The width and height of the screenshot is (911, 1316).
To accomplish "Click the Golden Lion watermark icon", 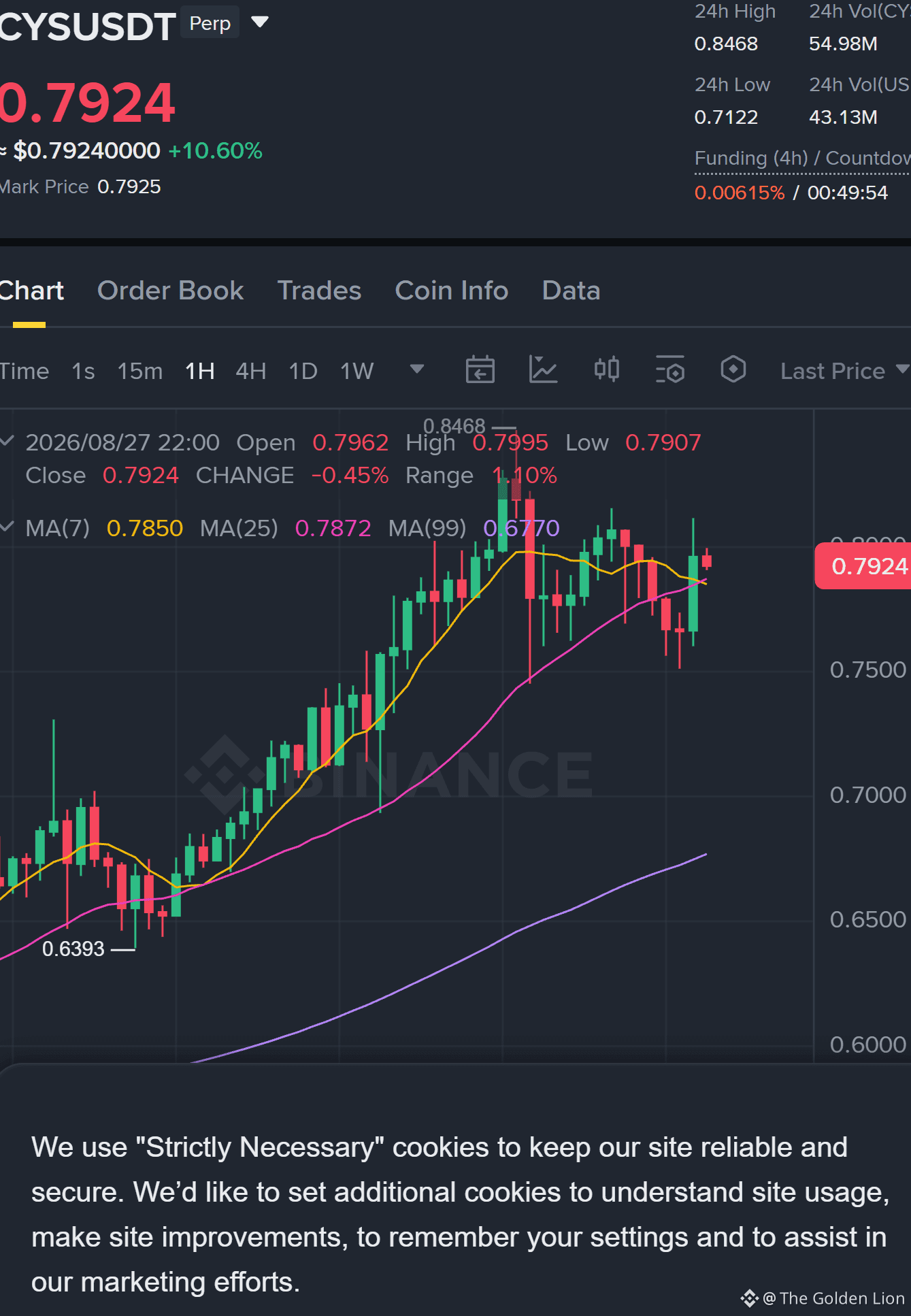I will point(749,1298).
